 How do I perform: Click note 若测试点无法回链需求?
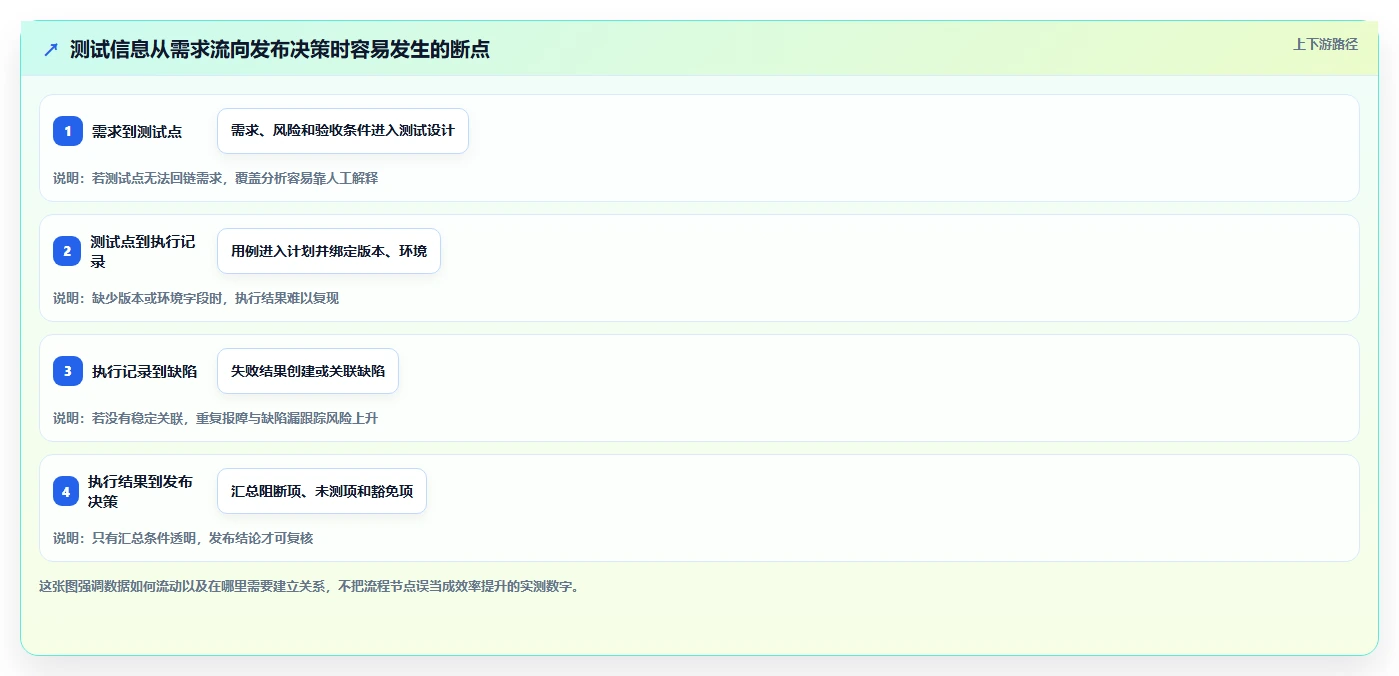point(216,178)
